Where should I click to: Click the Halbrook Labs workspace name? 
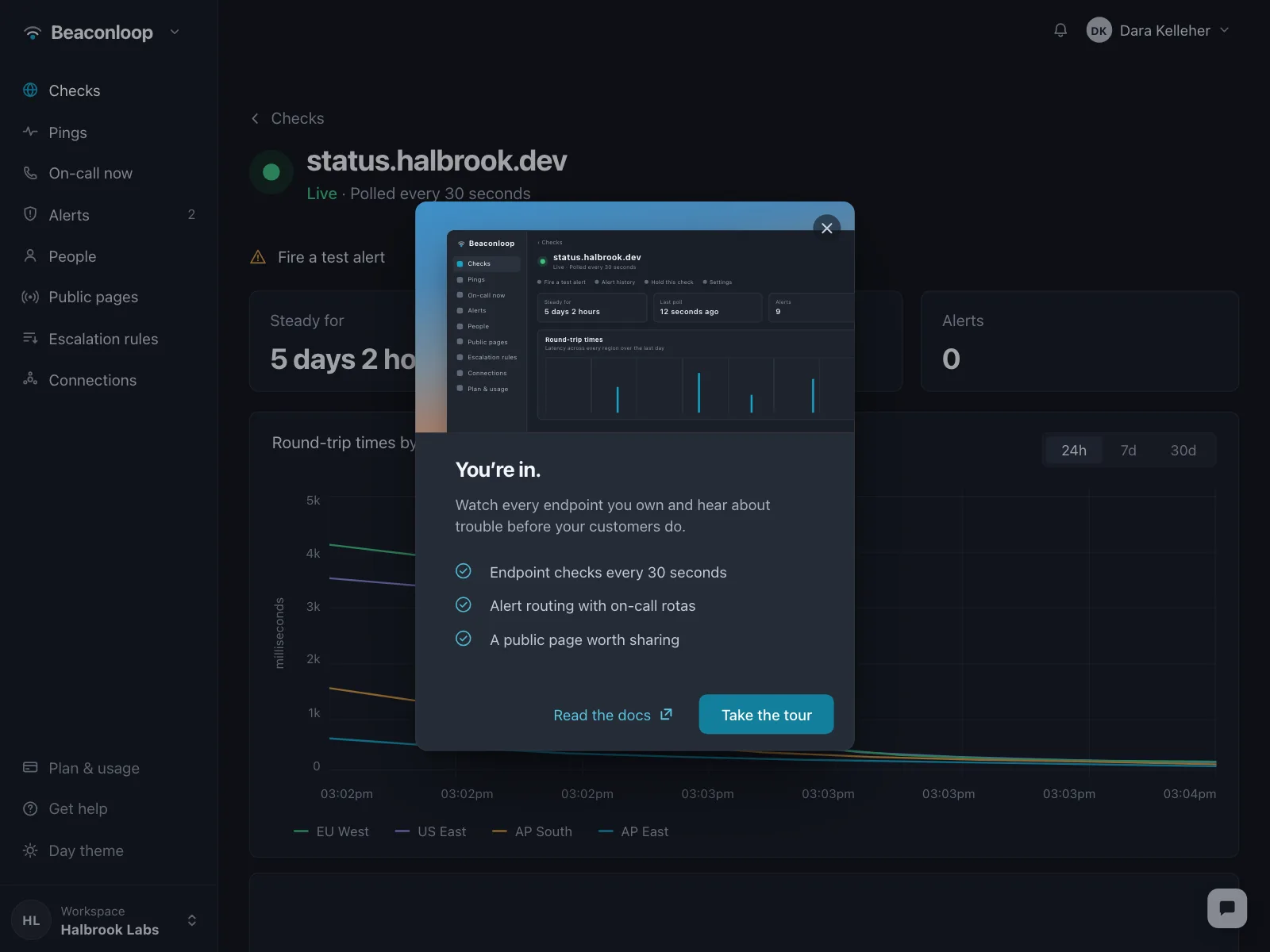pos(110,930)
